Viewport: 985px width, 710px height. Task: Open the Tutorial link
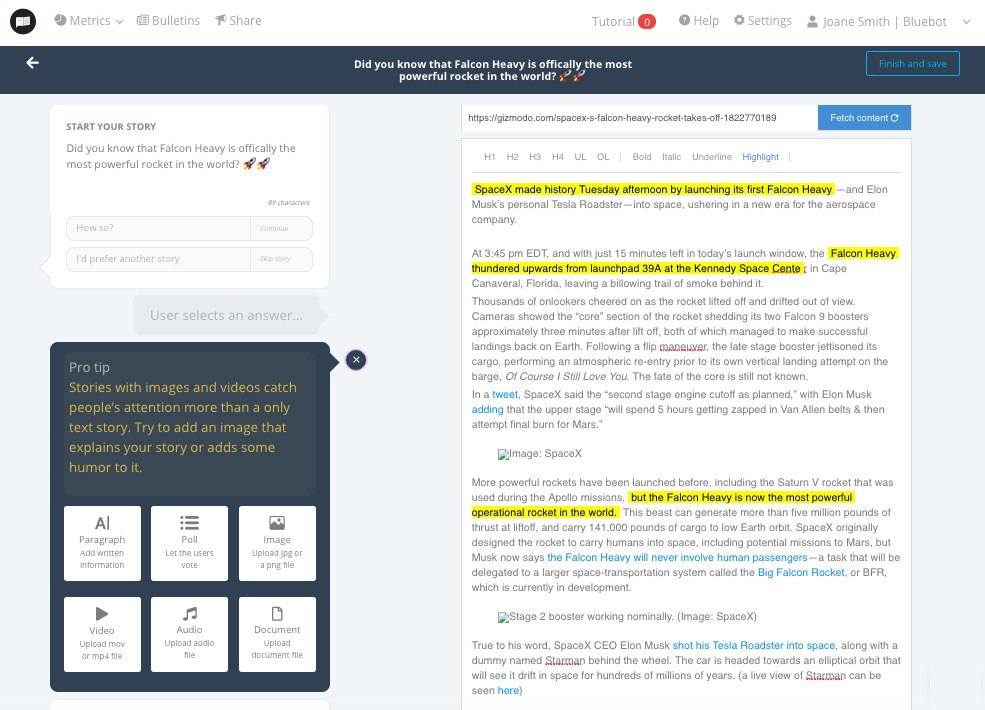[x=613, y=21]
